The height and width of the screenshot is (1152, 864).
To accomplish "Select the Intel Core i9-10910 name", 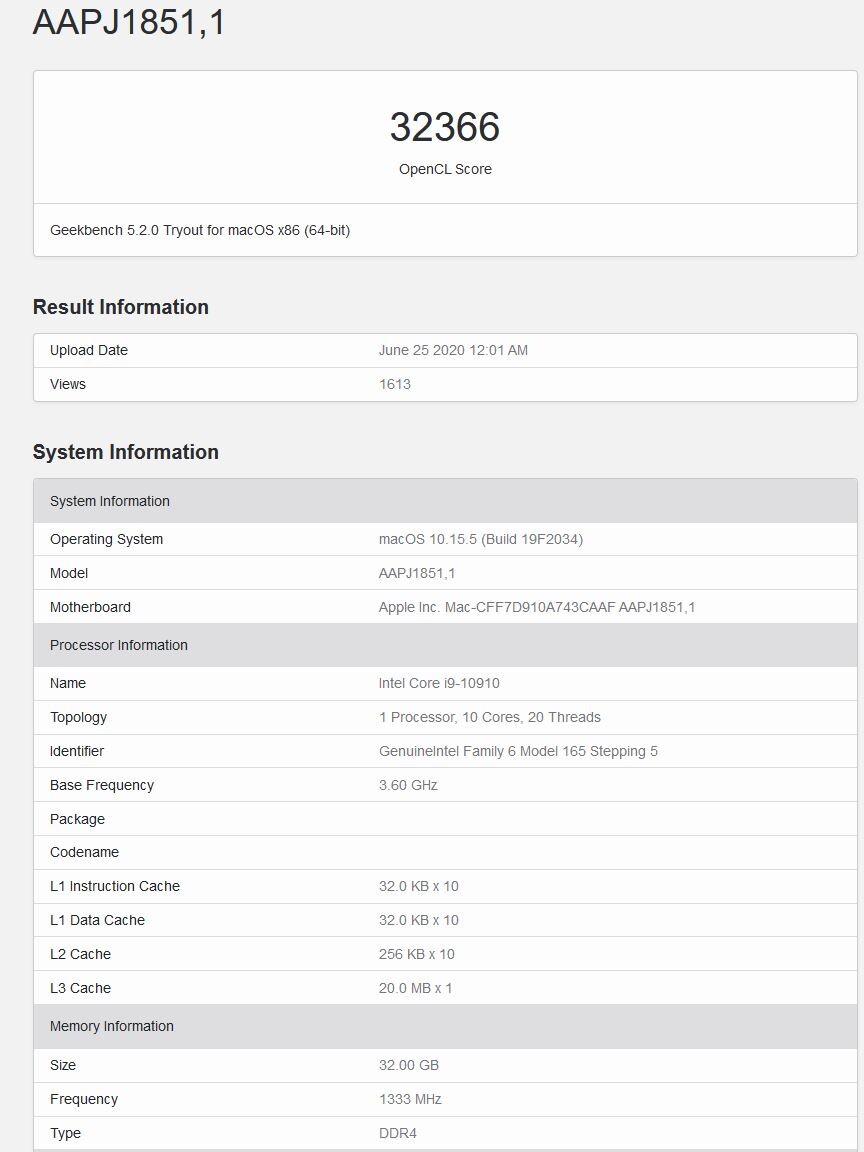I will click(x=439, y=683).
